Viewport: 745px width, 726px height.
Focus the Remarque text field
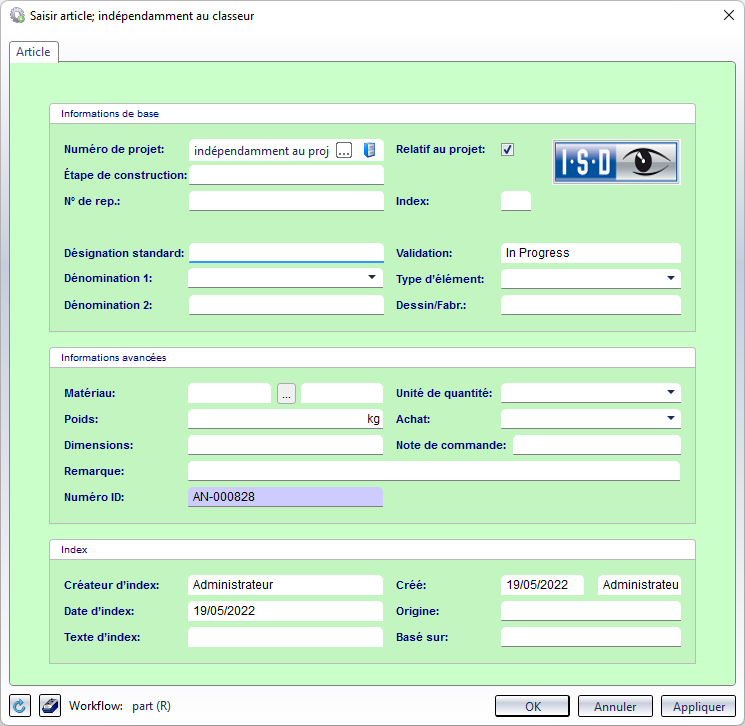pyautogui.click(x=433, y=471)
